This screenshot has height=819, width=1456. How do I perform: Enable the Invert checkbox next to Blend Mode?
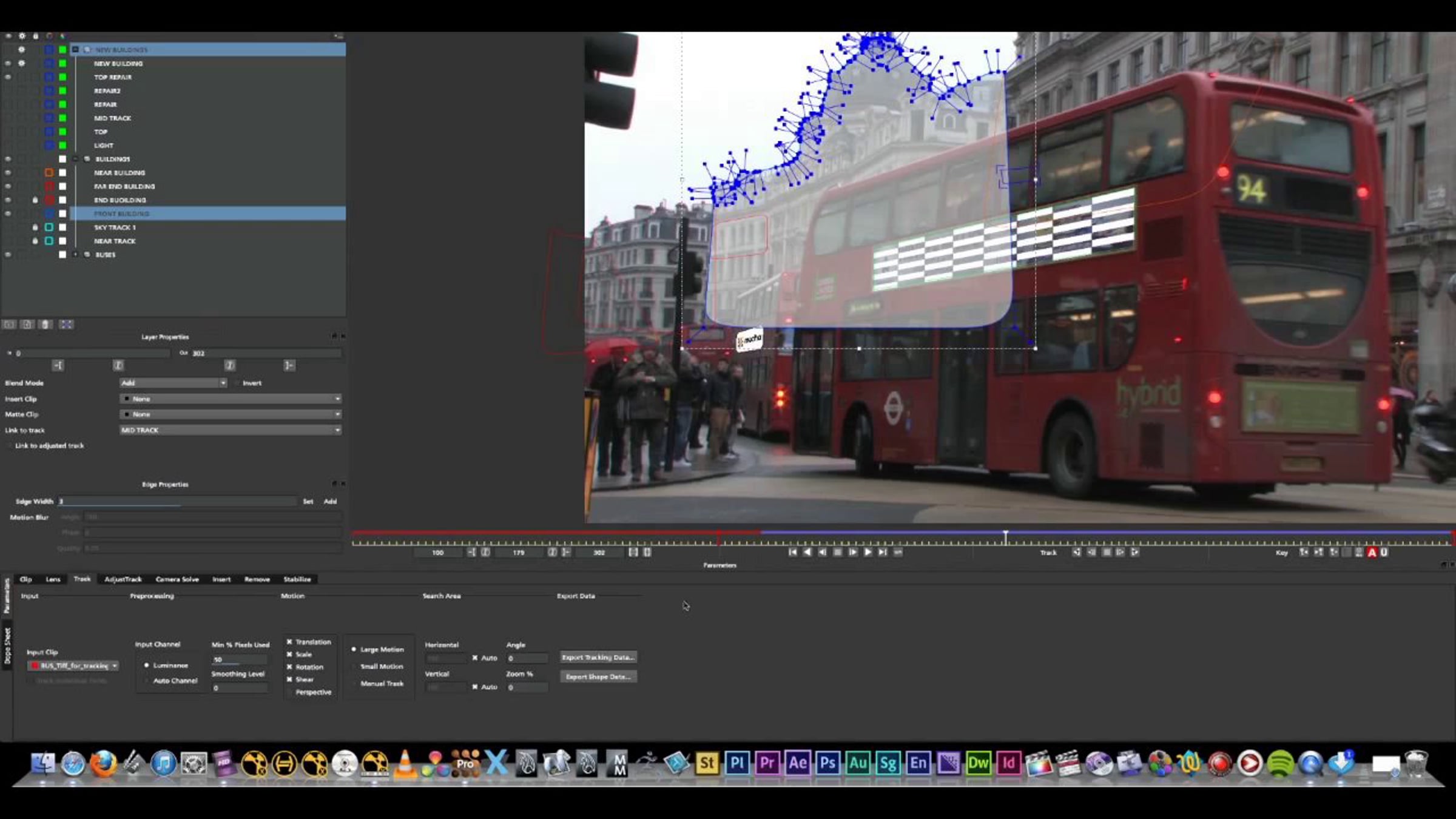[237, 383]
